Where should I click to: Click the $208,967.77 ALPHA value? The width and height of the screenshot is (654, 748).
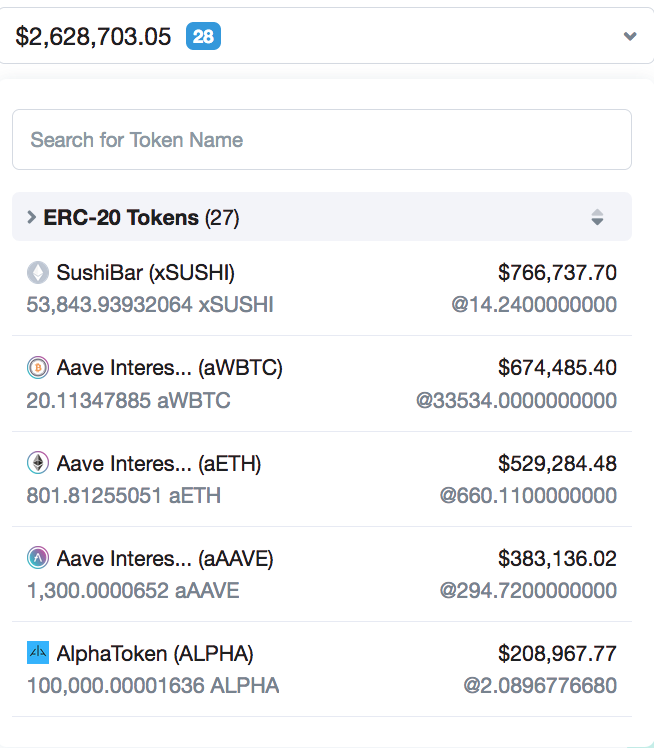(557, 653)
